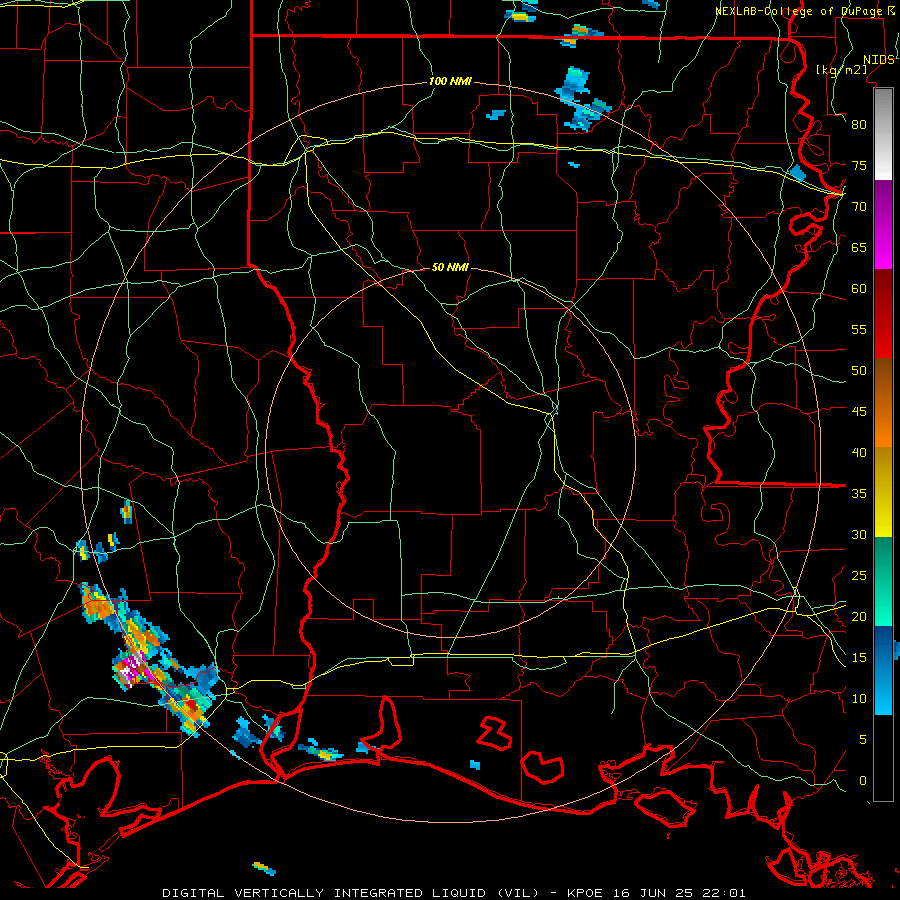This screenshot has height=900, width=900.
Task: Click the KPOE radar site identifier
Action: click(x=584, y=893)
